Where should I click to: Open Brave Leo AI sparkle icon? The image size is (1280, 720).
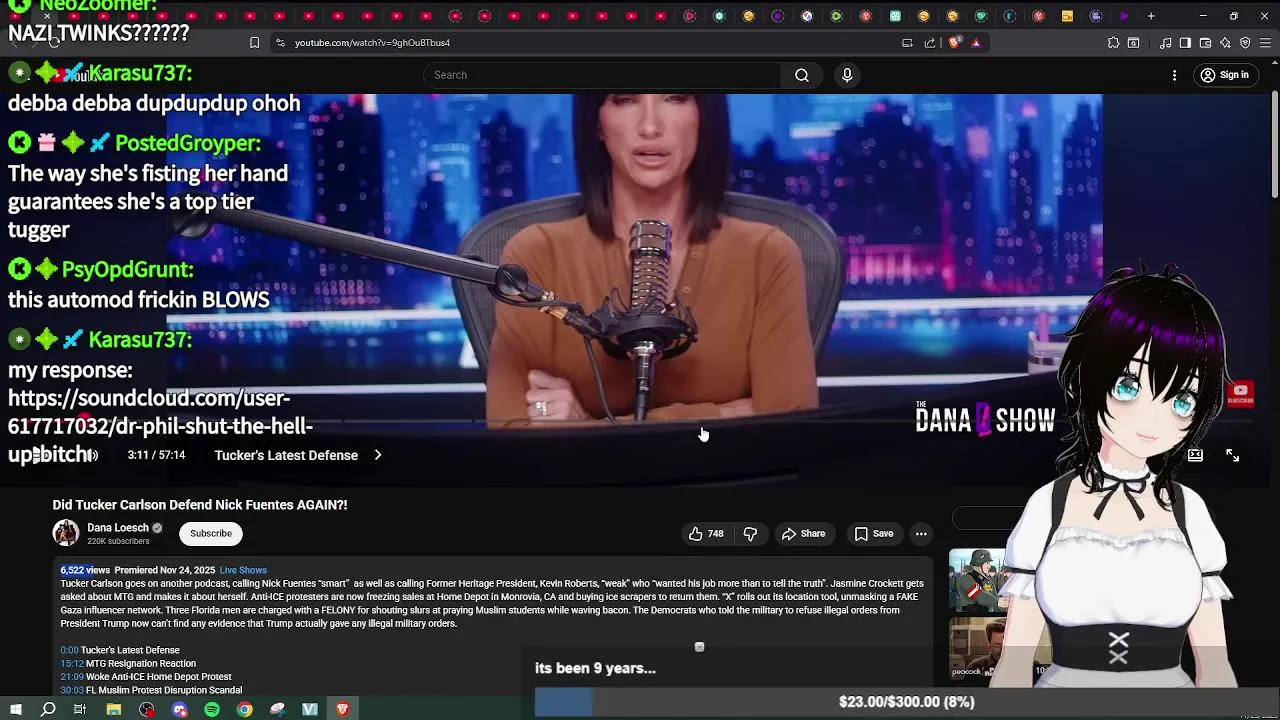pyautogui.click(x=1225, y=43)
